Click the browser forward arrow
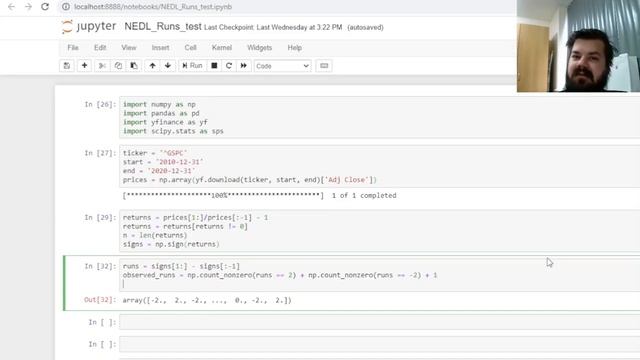 point(28,7)
